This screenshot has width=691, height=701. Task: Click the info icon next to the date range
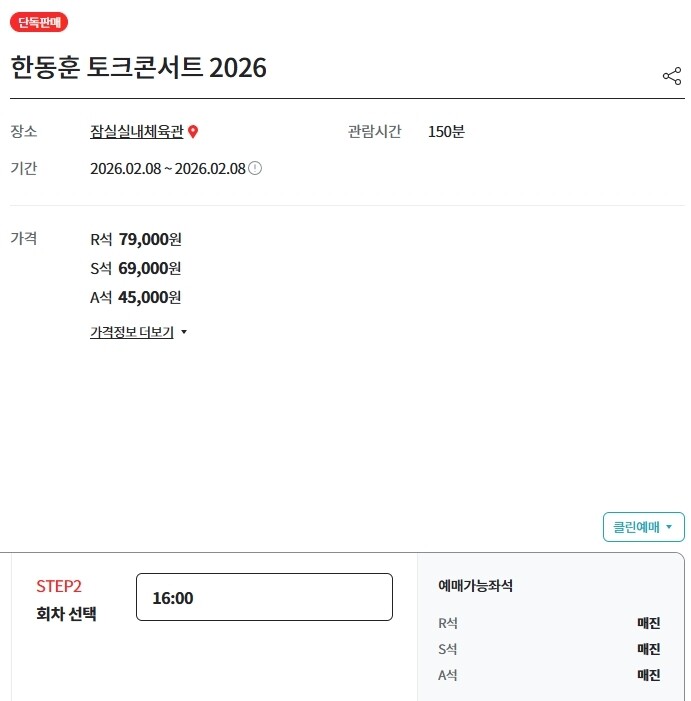click(255, 168)
